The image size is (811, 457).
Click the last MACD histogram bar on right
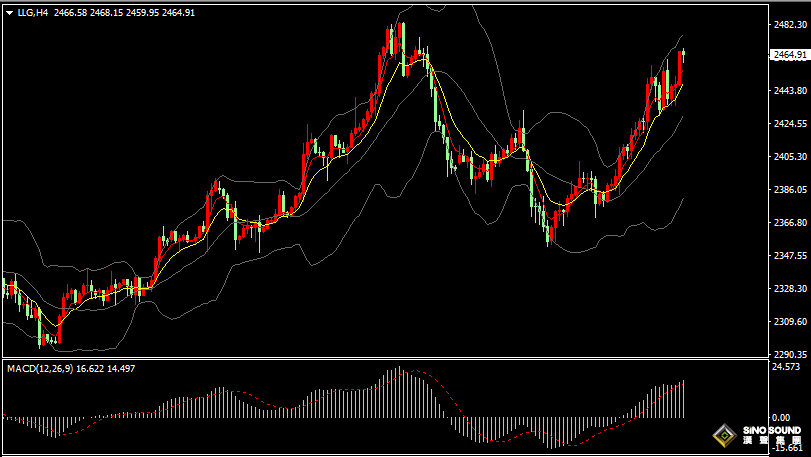coord(684,399)
